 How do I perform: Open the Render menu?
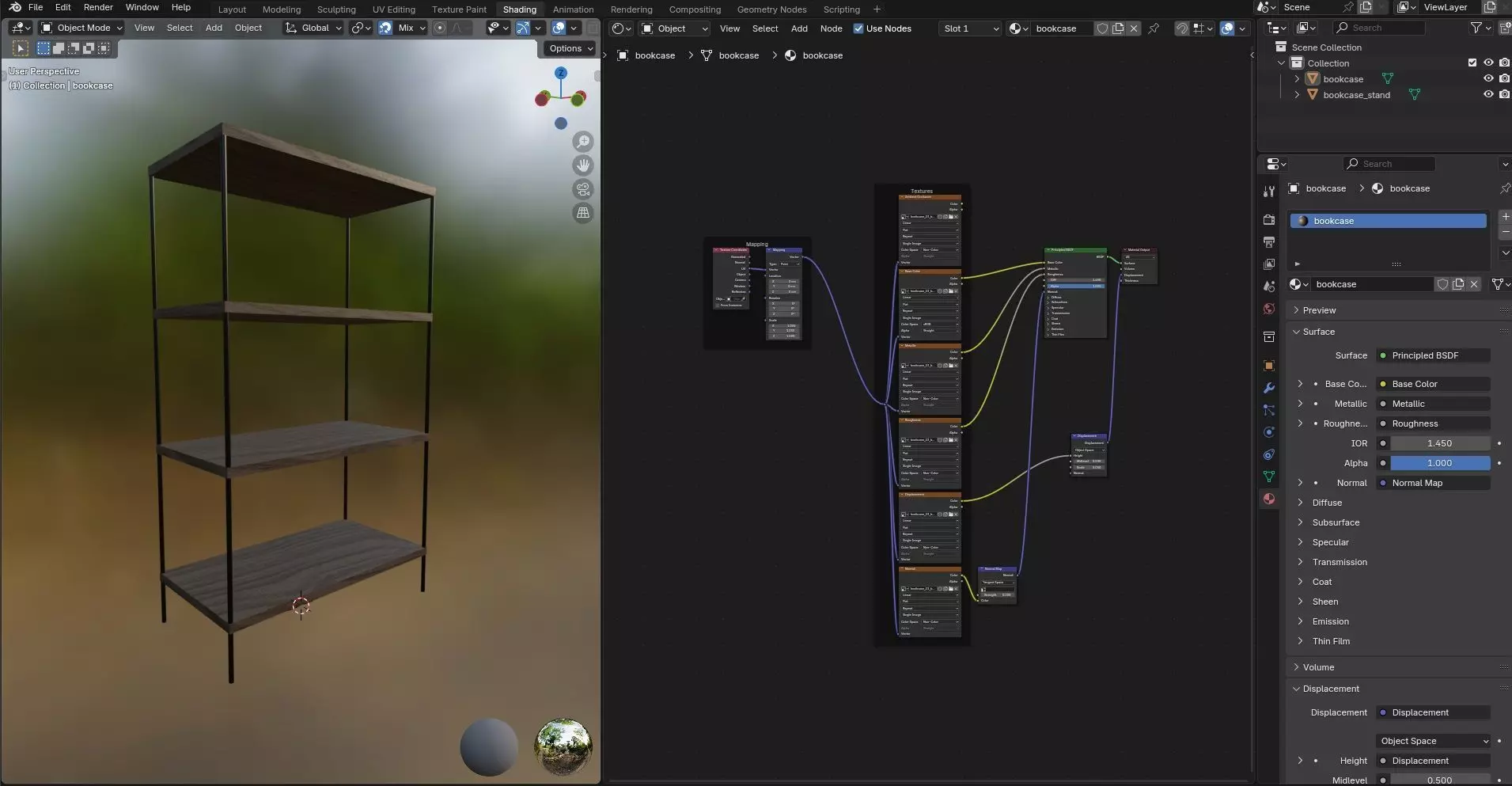[98, 7]
